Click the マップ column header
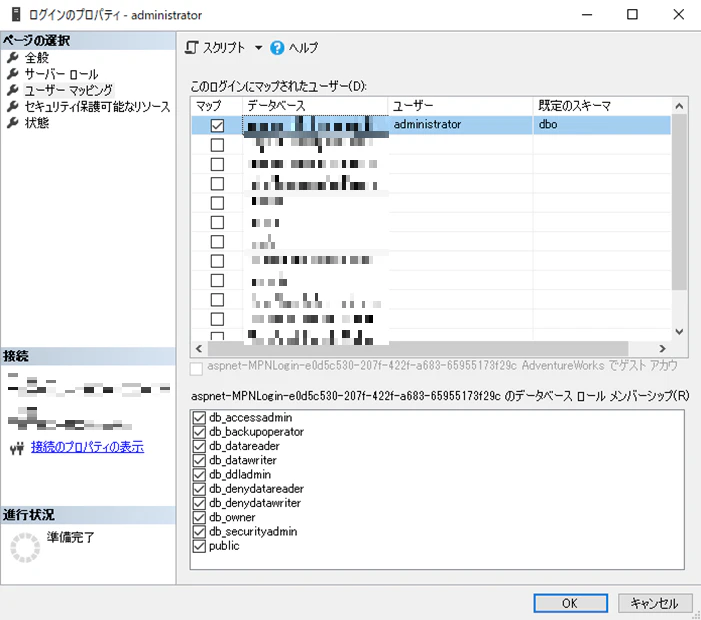Image resolution: width=701 pixels, height=620 pixels. tap(217, 106)
